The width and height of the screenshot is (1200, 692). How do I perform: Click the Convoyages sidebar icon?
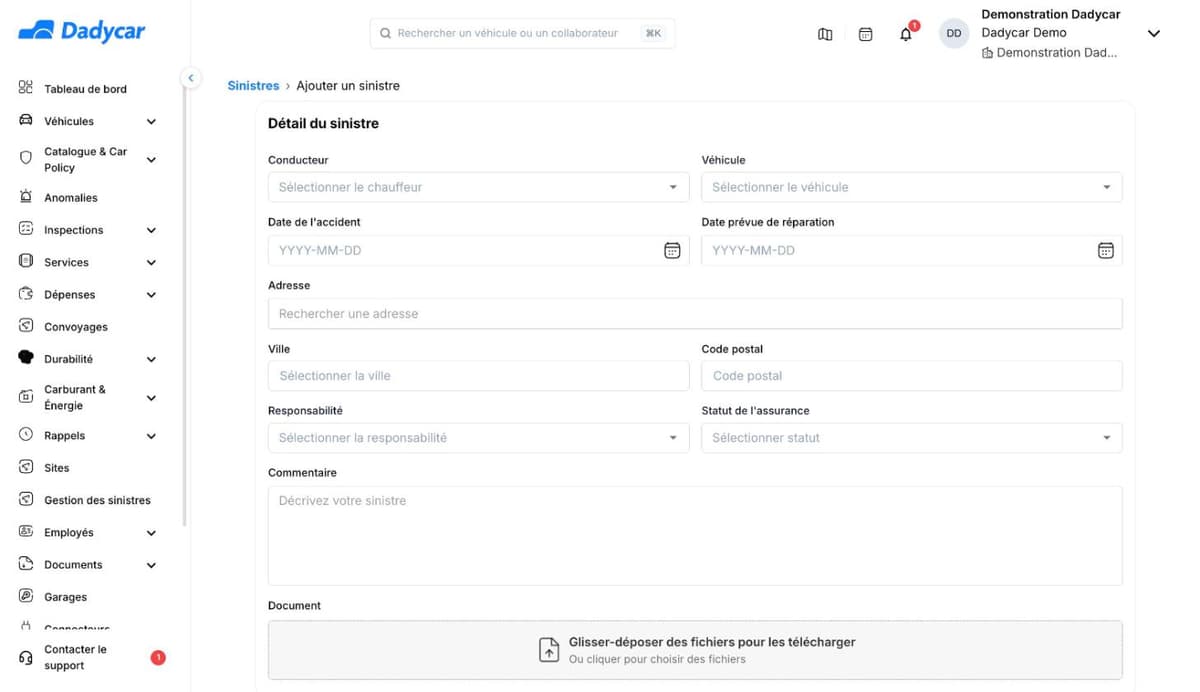[26, 326]
